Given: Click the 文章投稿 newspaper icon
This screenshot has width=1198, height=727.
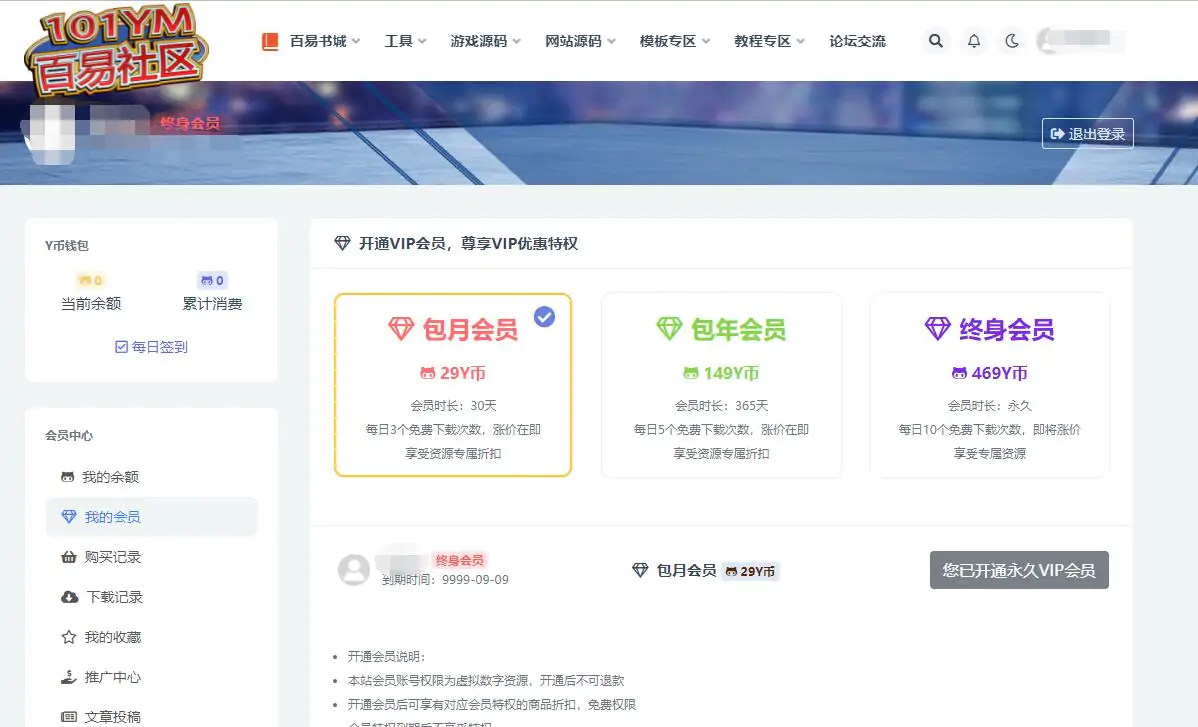Looking at the screenshot, I should pyautogui.click(x=69, y=716).
